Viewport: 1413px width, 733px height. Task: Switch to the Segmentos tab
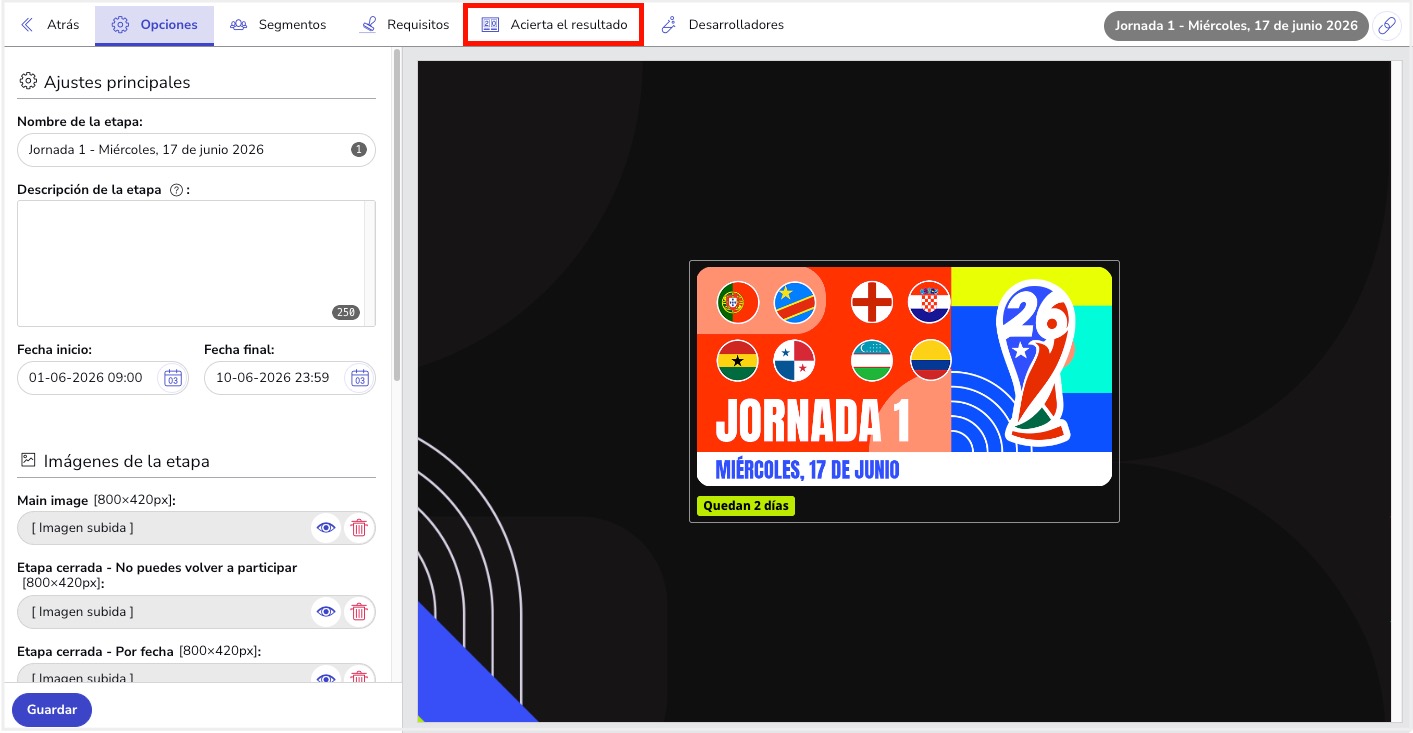point(277,25)
